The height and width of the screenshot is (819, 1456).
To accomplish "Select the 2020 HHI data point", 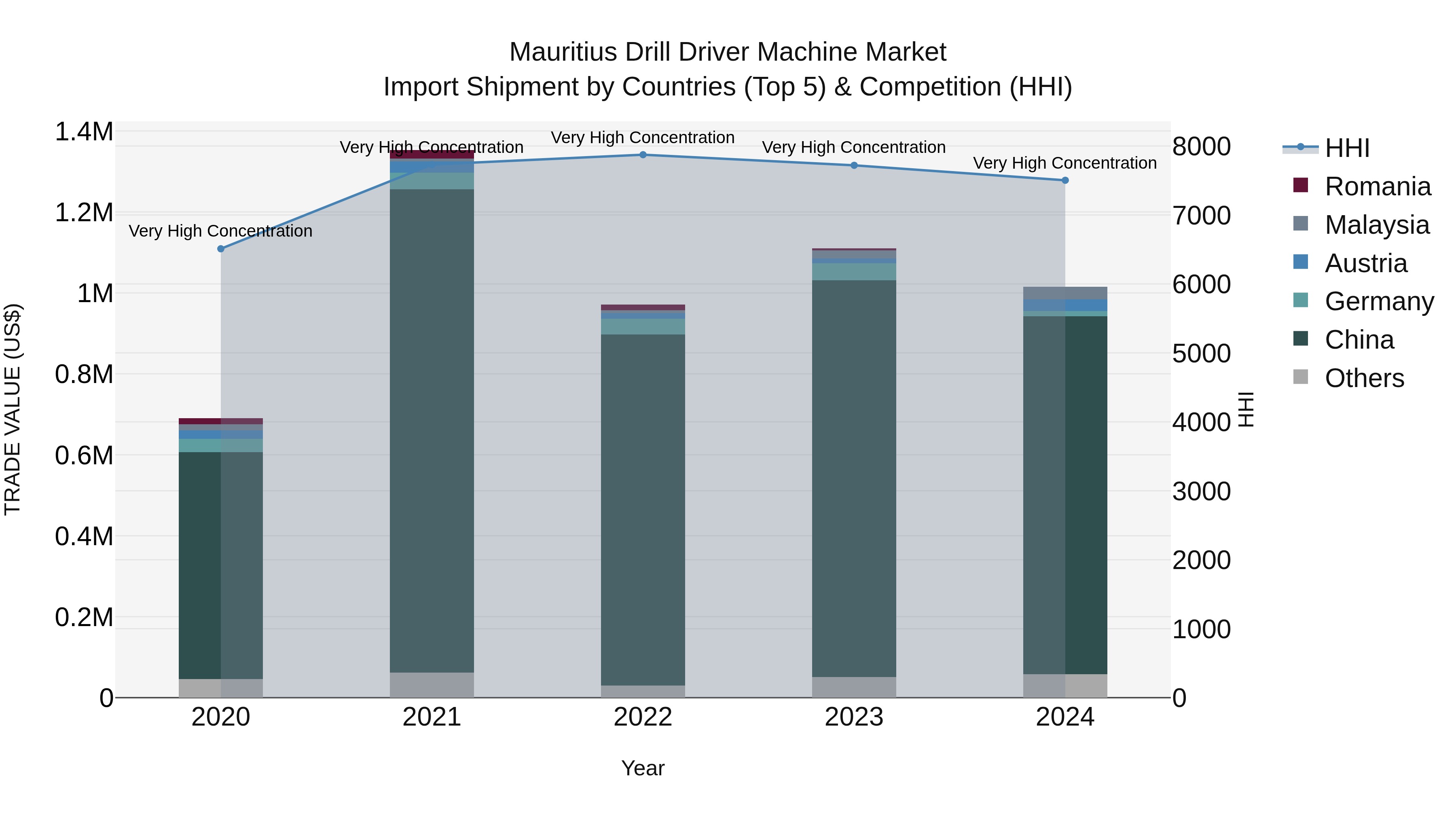I will coord(221,249).
